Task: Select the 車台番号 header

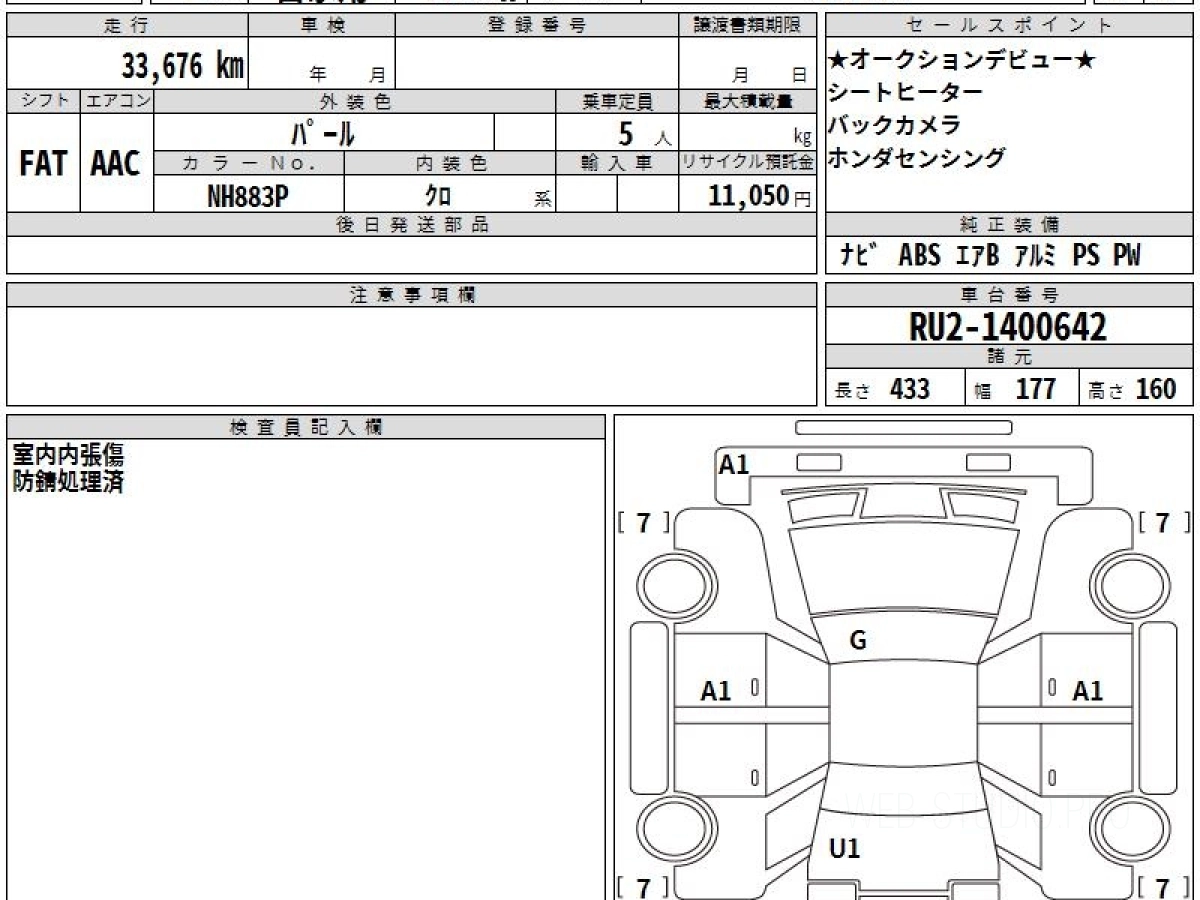Action: [x=1009, y=295]
